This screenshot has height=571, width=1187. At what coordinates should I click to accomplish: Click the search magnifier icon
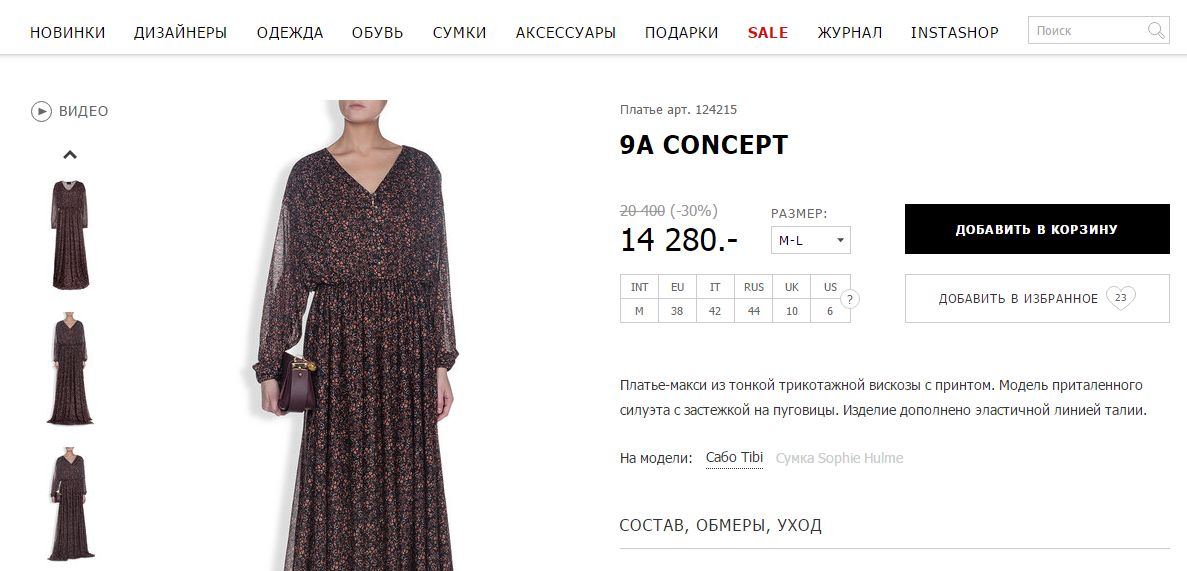[x=1156, y=31]
